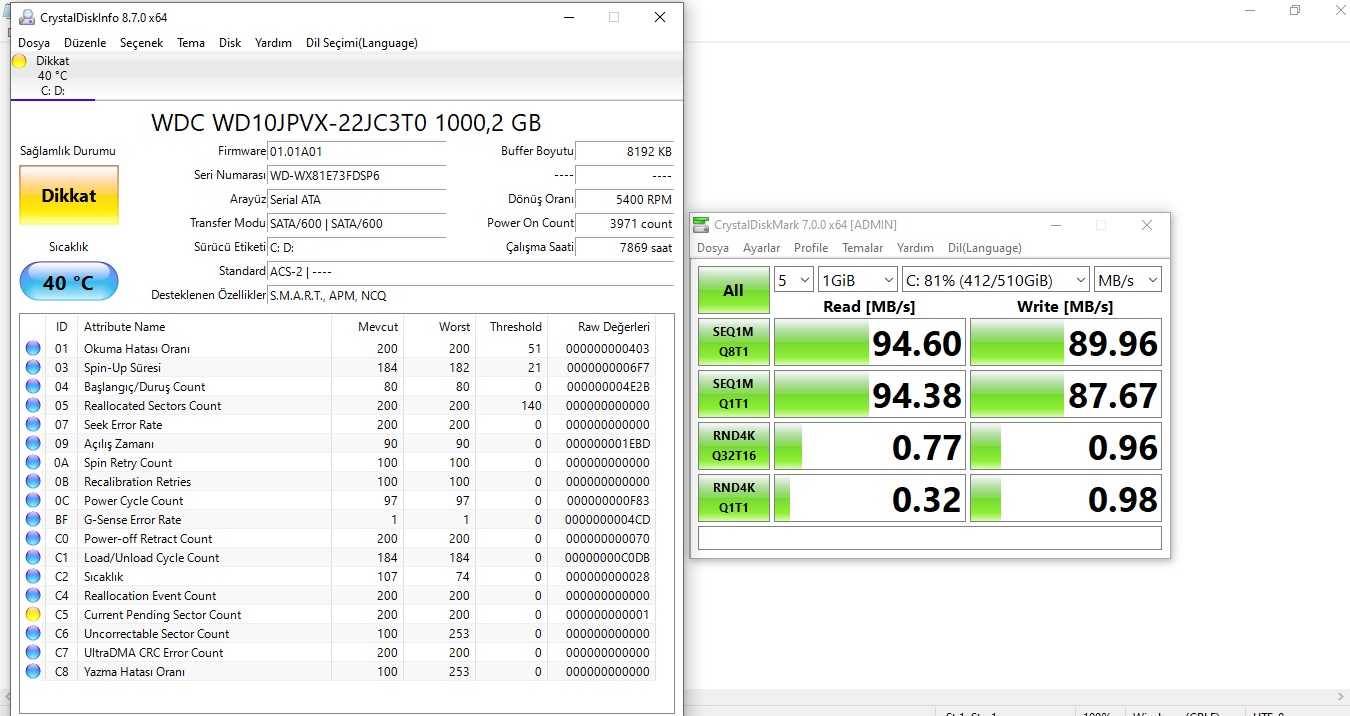The image size is (1350, 716).
Task: Click status circle for Load/Unload Cycle Count row
Action: [33, 558]
